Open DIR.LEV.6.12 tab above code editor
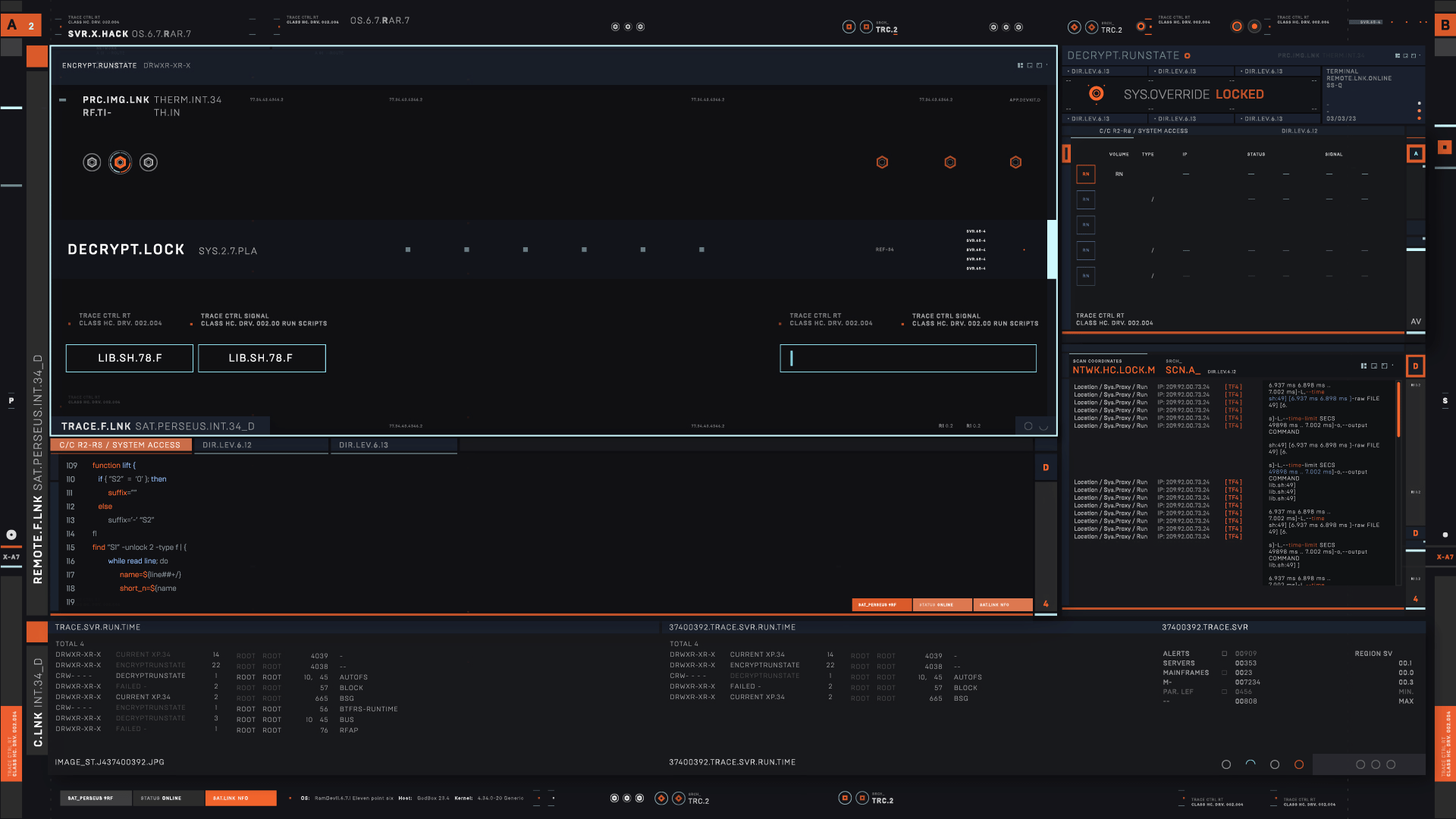This screenshot has height=819, width=1456. [227, 445]
